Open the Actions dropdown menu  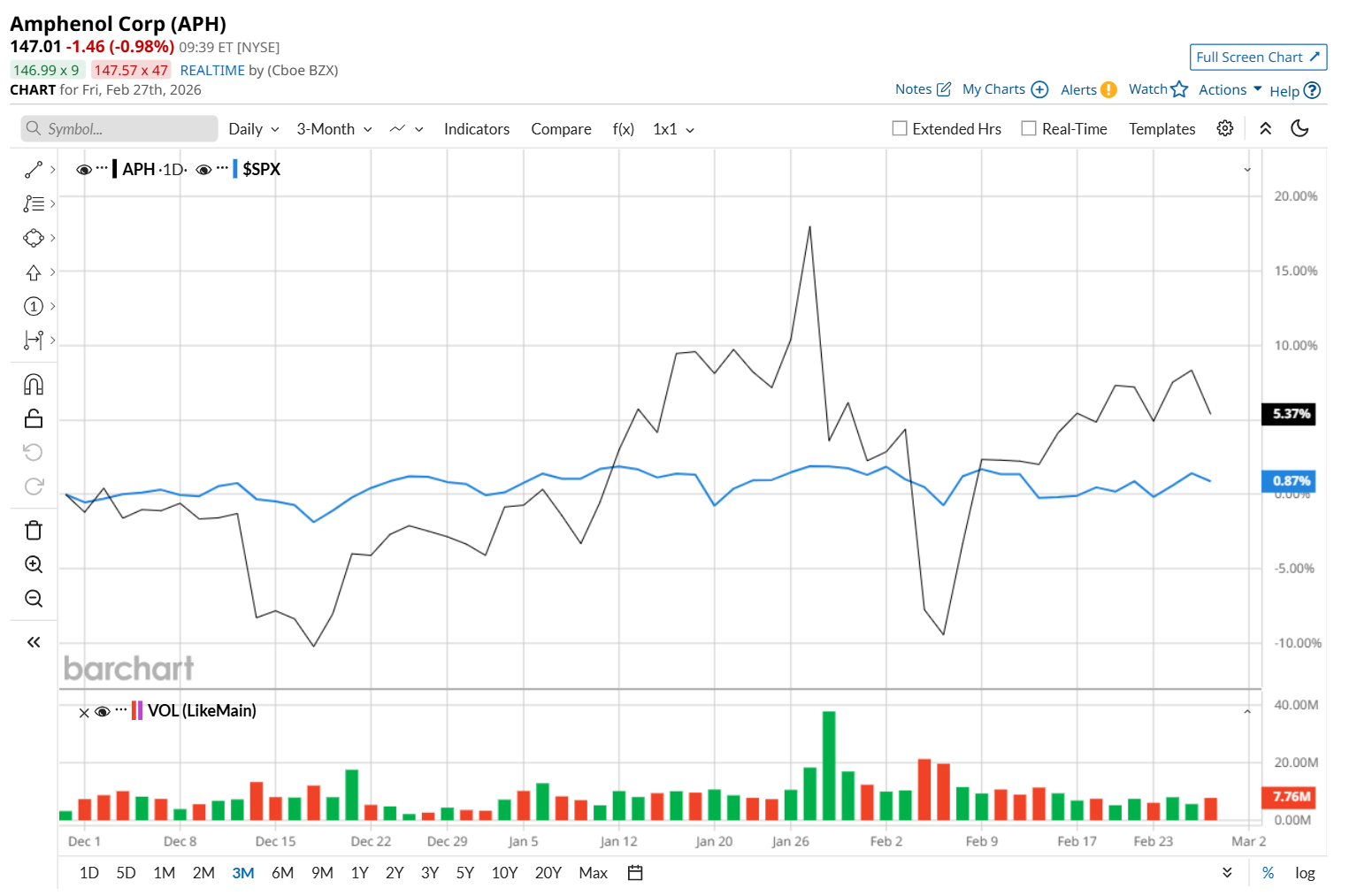[1230, 89]
